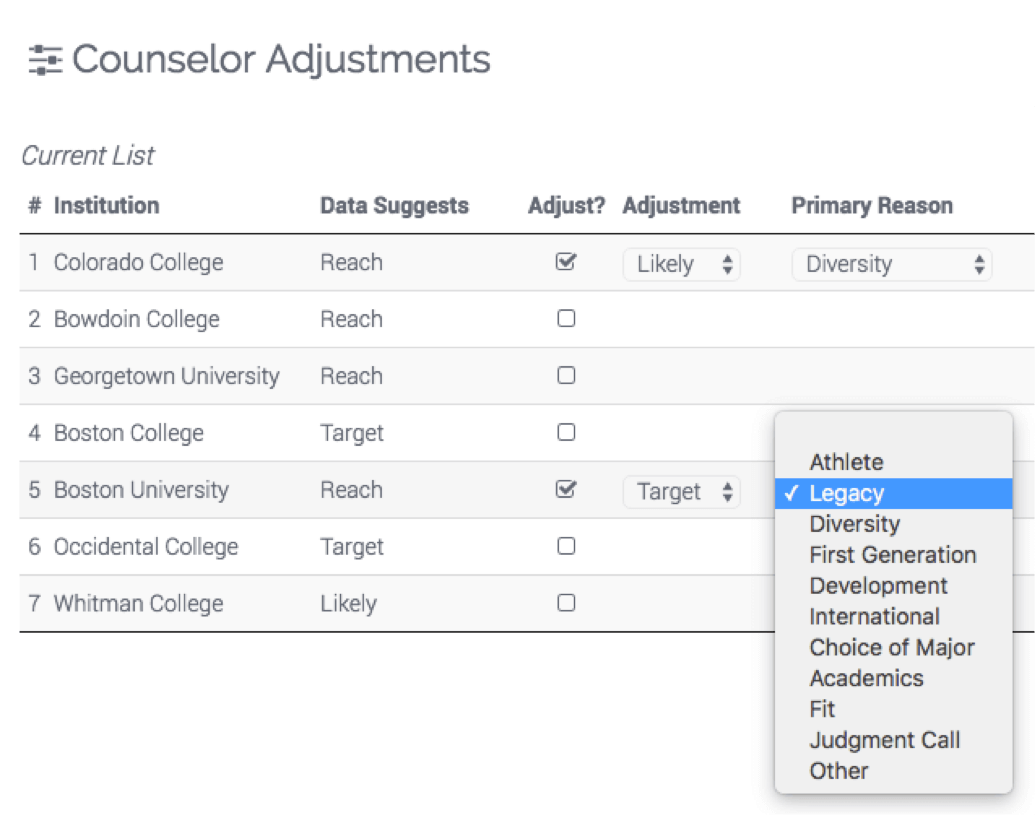Click the Adjust? column header

click(566, 205)
